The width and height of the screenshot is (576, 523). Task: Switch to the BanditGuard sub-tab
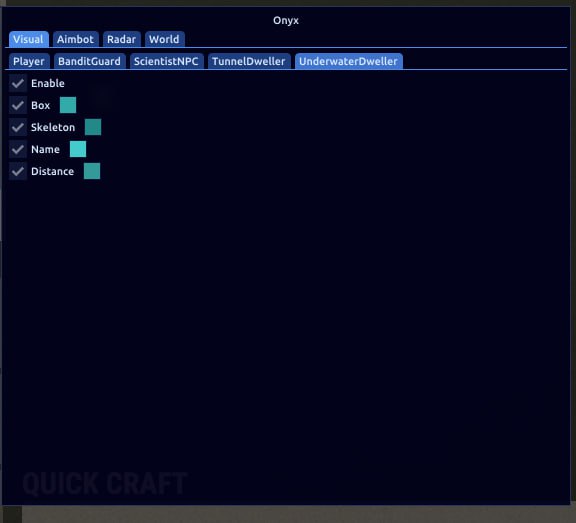[x=90, y=61]
